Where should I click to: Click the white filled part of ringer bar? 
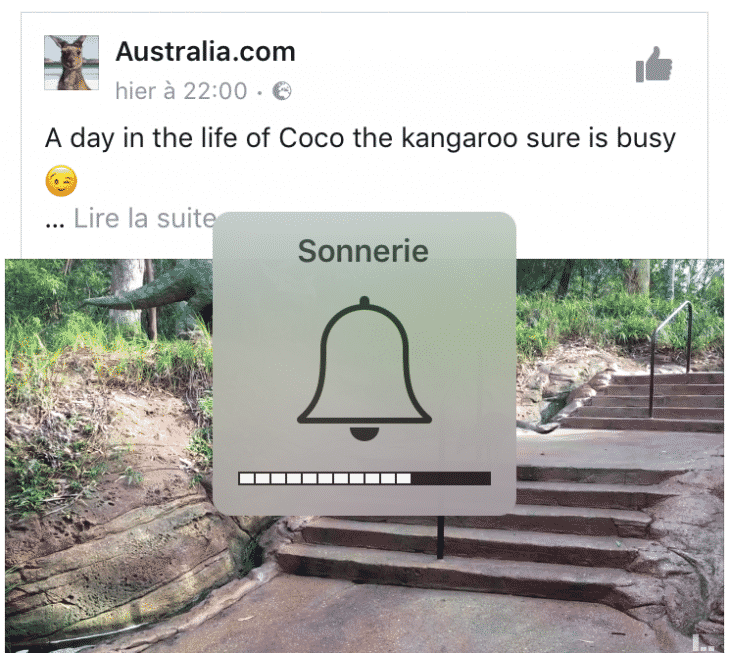coord(325,478)
